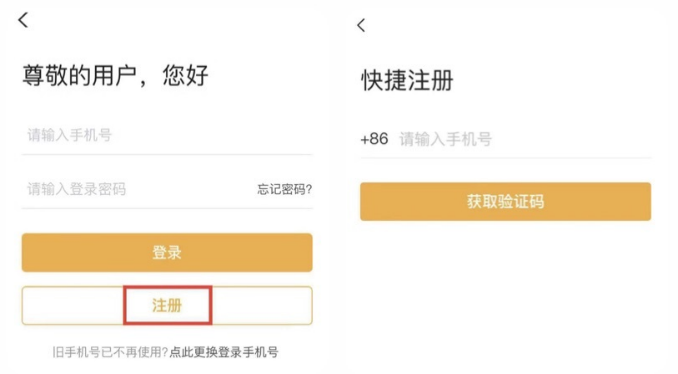This screenshot has height=374, width=678.
Task: Tap the blank right part of the outlined 注册 button
Action: 262,305
